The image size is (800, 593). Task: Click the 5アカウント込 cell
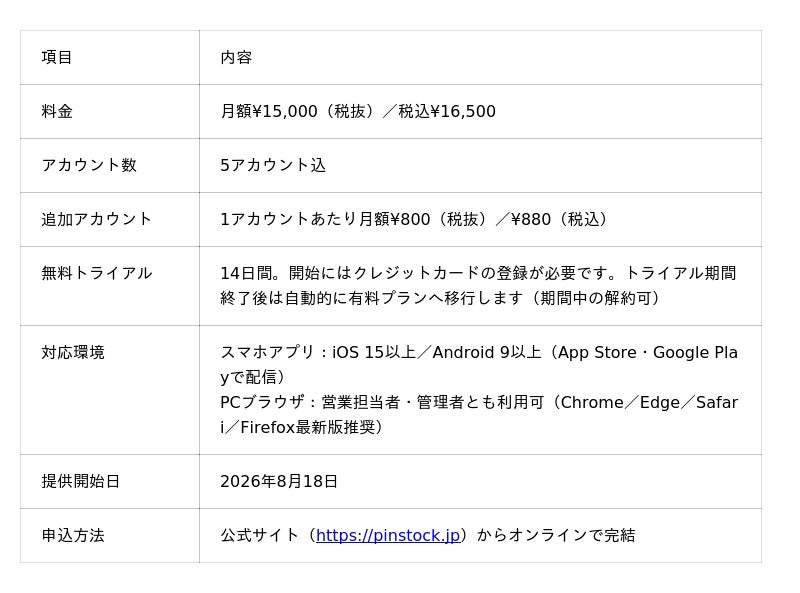coord(480,165)
